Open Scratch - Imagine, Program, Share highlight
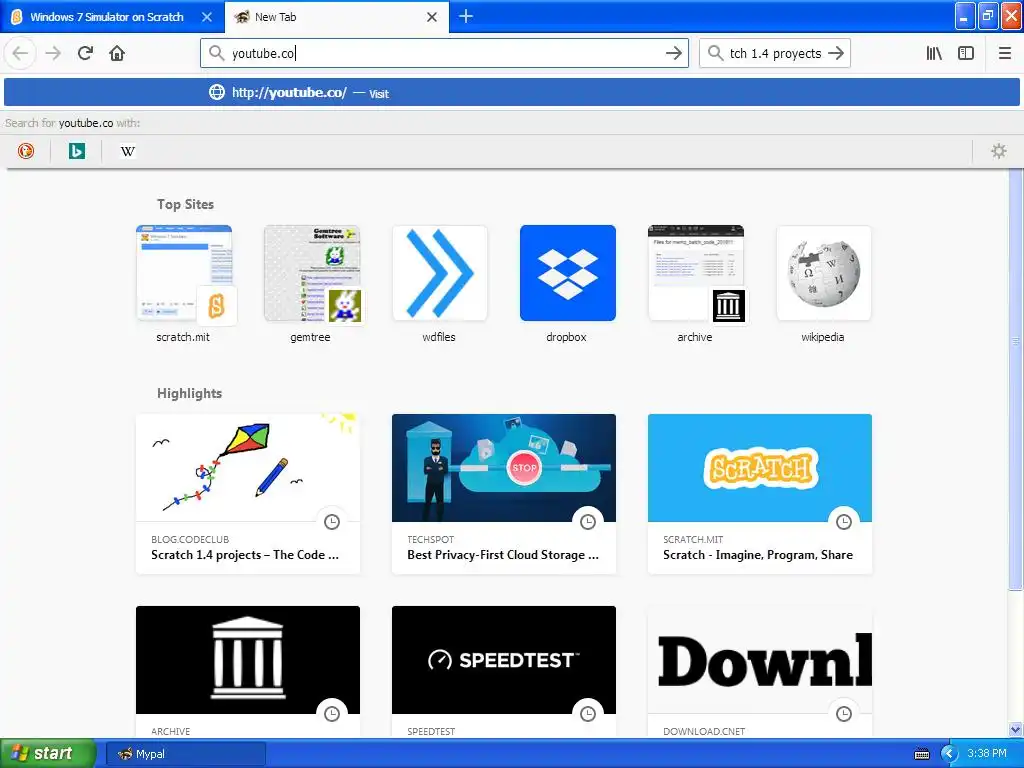Viewport: 1024px width, 768px height. point(760,494)
